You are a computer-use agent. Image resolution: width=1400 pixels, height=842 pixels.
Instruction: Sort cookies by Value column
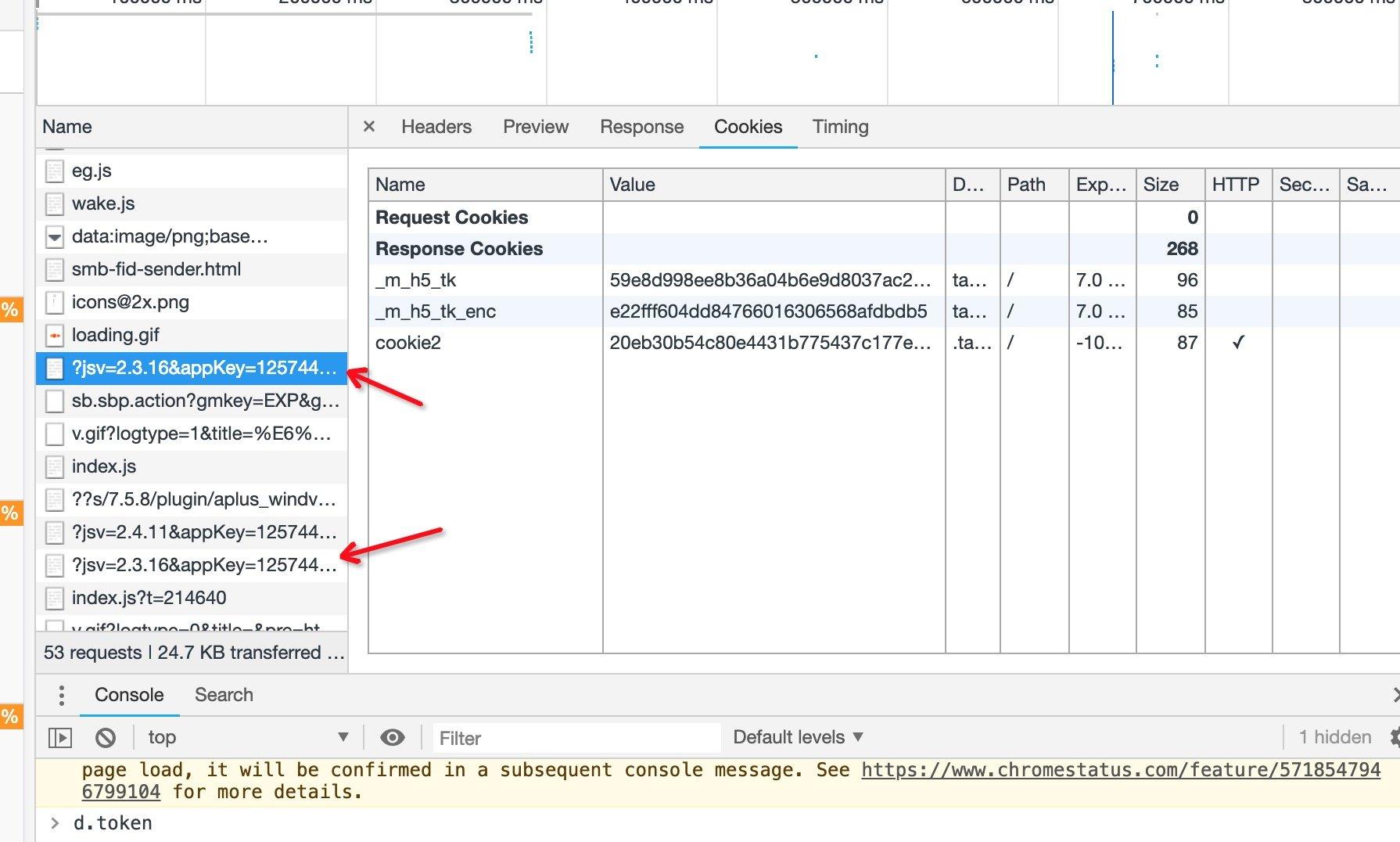point(774,185)
